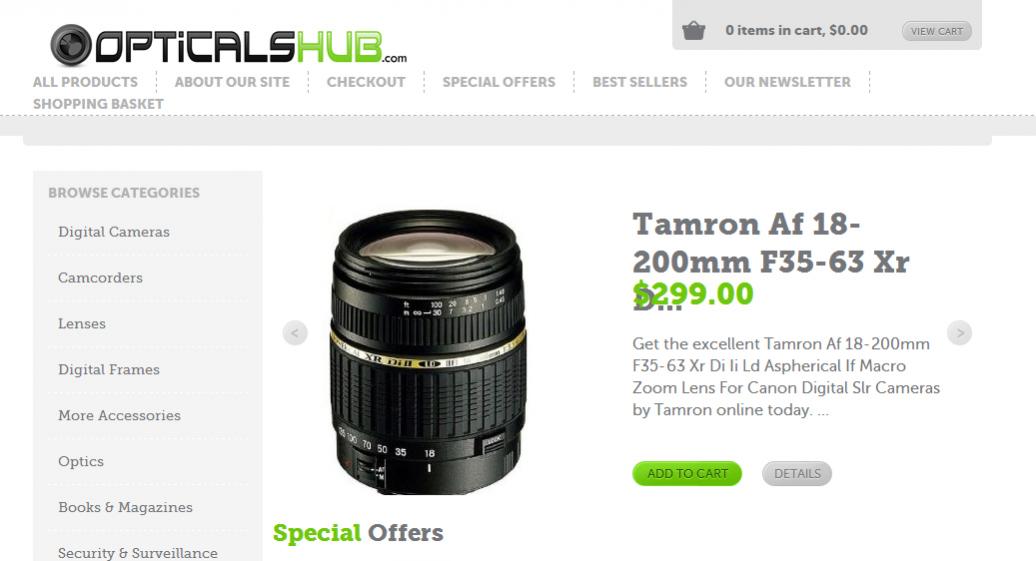
Task: Select the Camcorders category
Action: pos(100,278)
